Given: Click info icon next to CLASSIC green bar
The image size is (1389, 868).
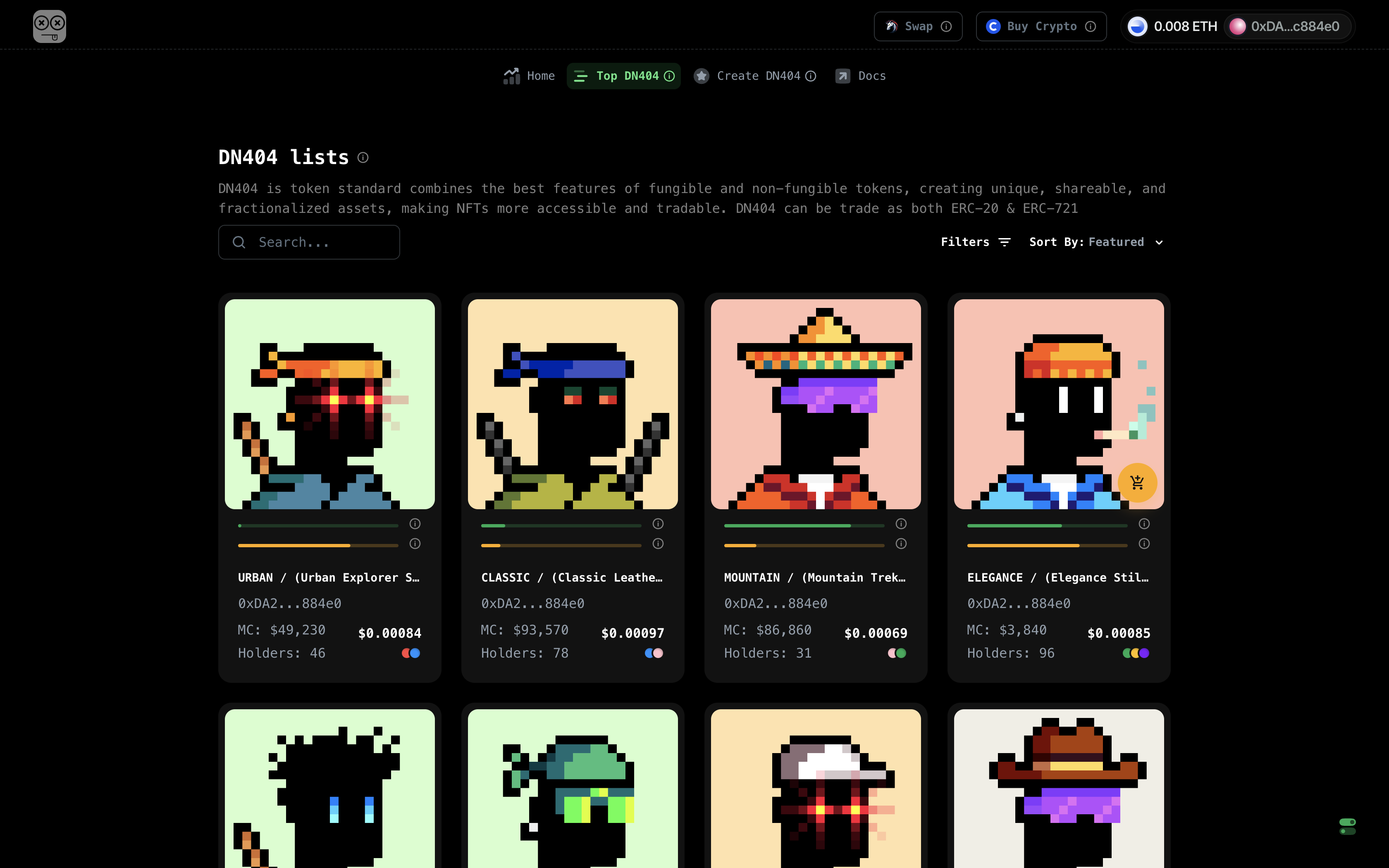Looking at the screenshot, I should coord(658,524).
